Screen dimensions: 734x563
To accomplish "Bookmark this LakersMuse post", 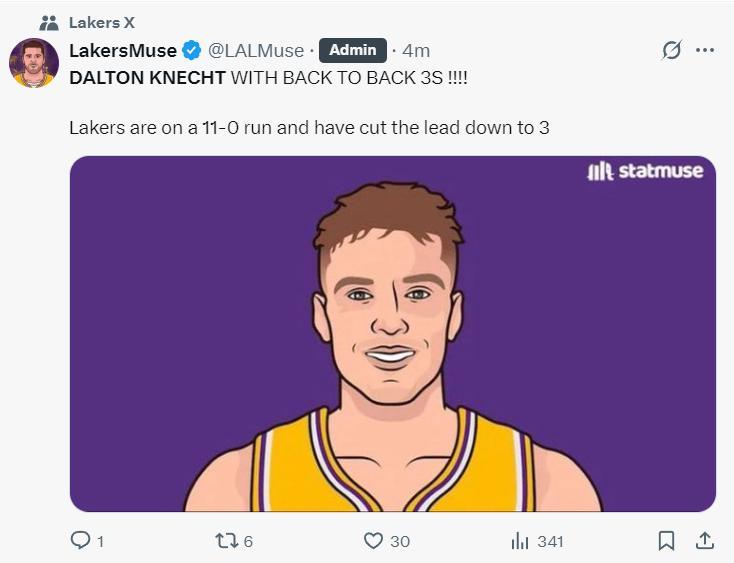I will [x=666, y=541].
